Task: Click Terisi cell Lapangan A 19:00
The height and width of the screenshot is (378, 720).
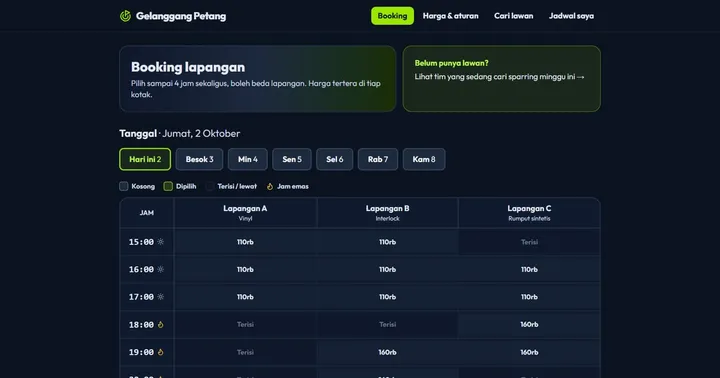Action: click(245, 352)
